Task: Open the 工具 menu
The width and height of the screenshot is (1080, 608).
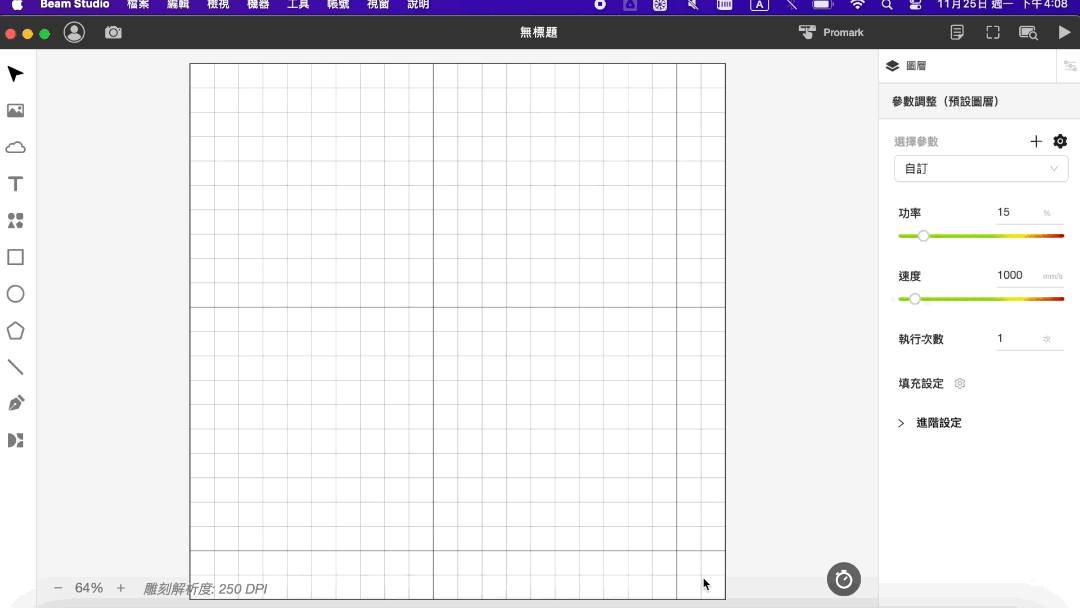Action: tap(298, 4)
